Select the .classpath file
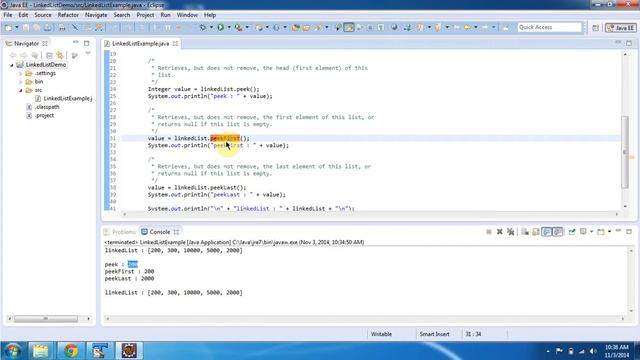Image resolution: width=640 pixels, height=360 pixels. (43, 107)
